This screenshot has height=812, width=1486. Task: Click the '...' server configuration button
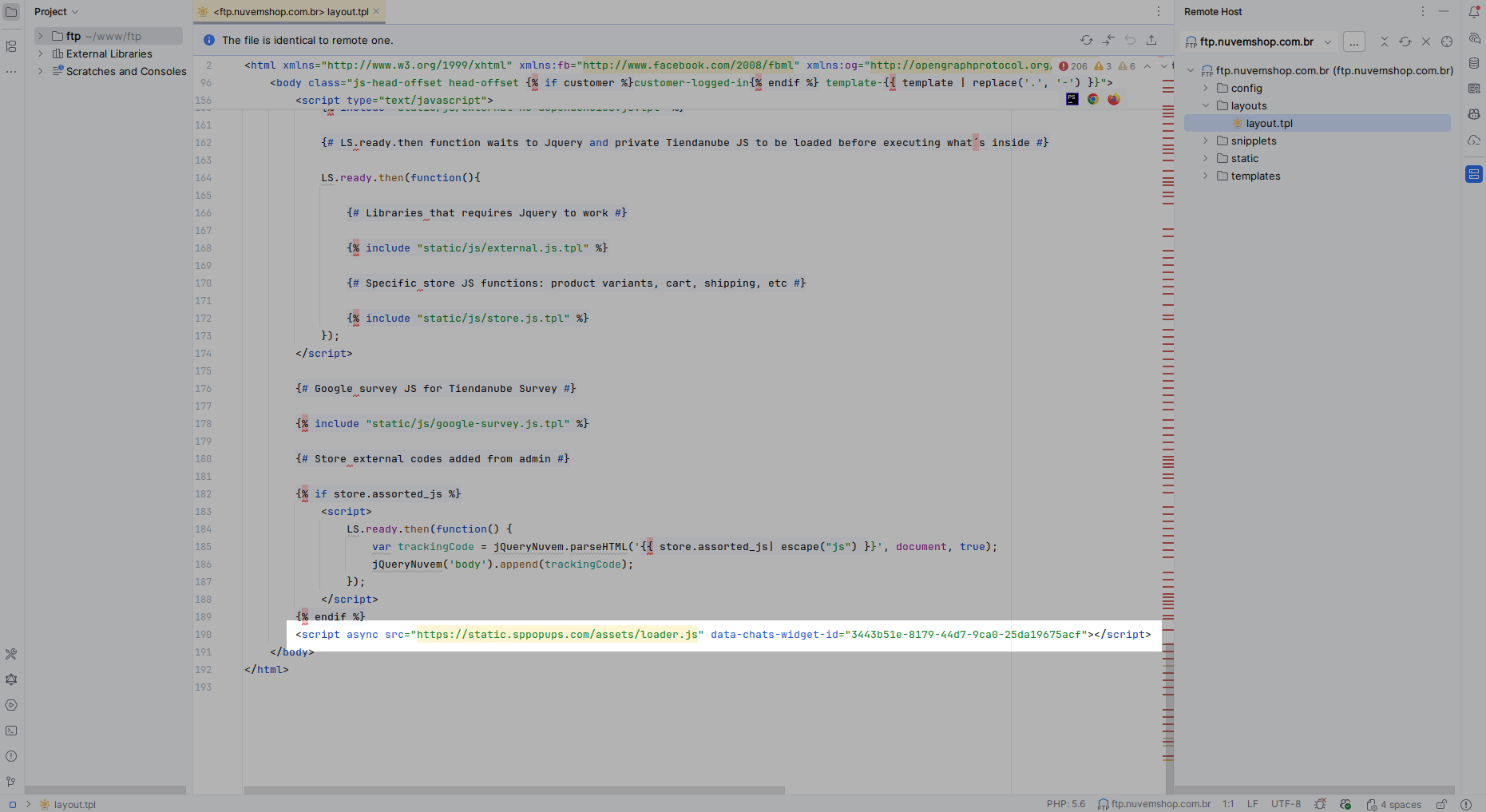(x=1353, y=42)
